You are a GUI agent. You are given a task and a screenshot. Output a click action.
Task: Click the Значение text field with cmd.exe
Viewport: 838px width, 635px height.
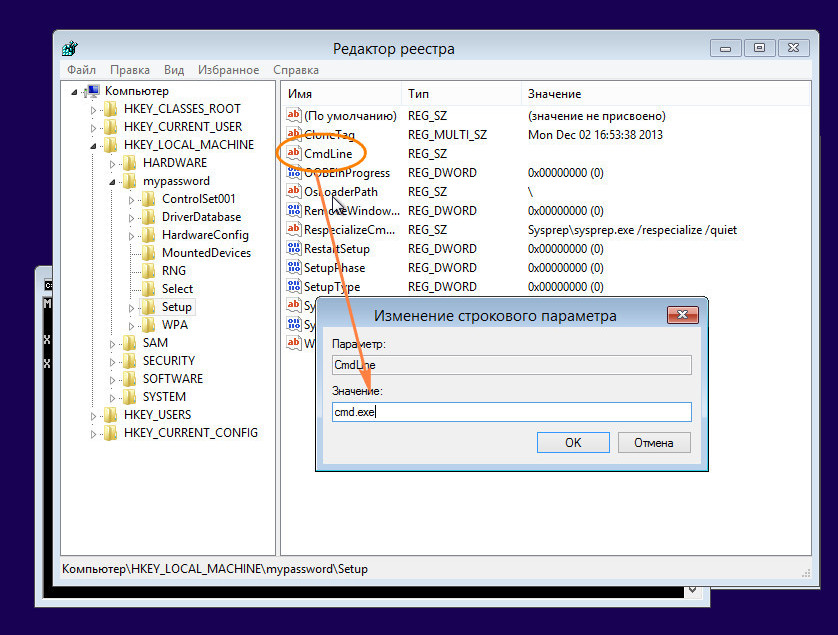pos(511,412)
